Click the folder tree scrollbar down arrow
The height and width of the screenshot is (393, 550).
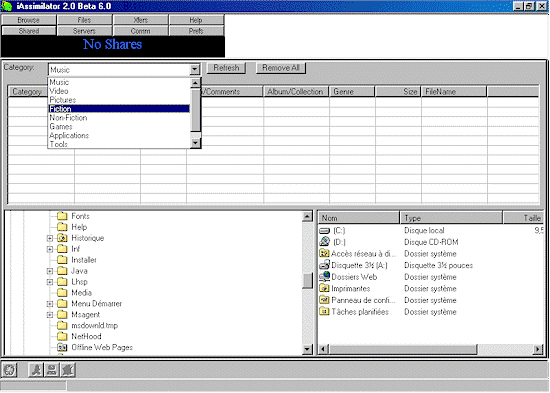307,349
